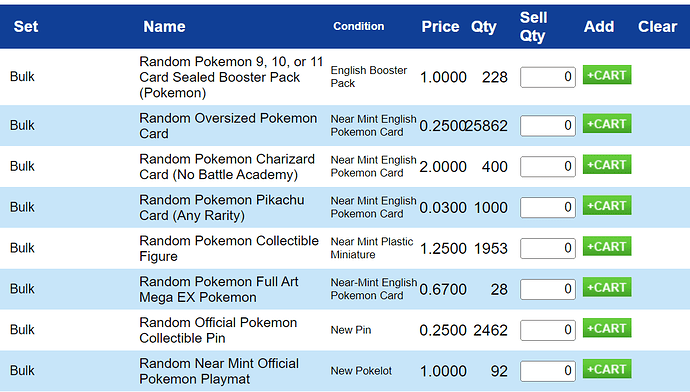The image size is (690, 392).
Task: Select sell quantity field for Pikachu Card
Action: [547, 208]
